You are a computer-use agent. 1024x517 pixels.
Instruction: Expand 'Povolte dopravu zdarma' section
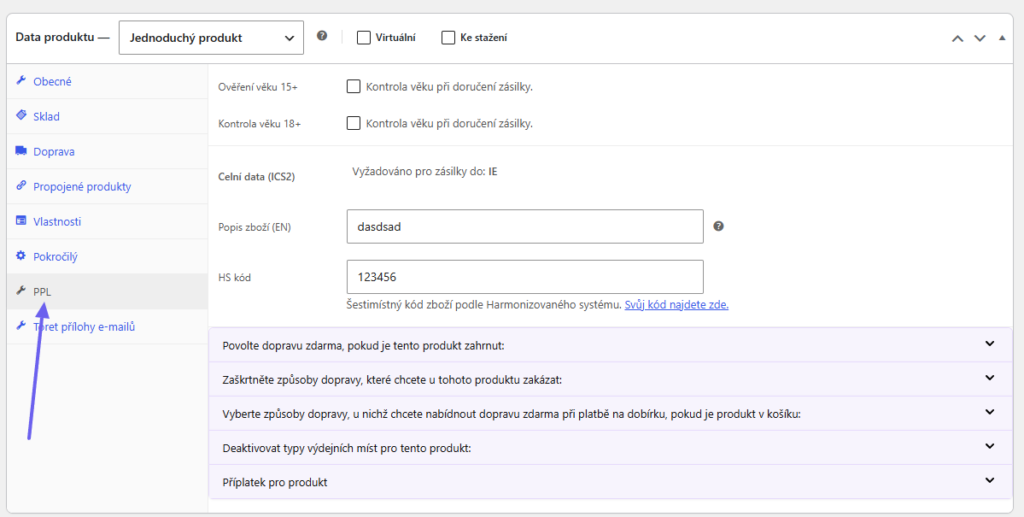609,345
